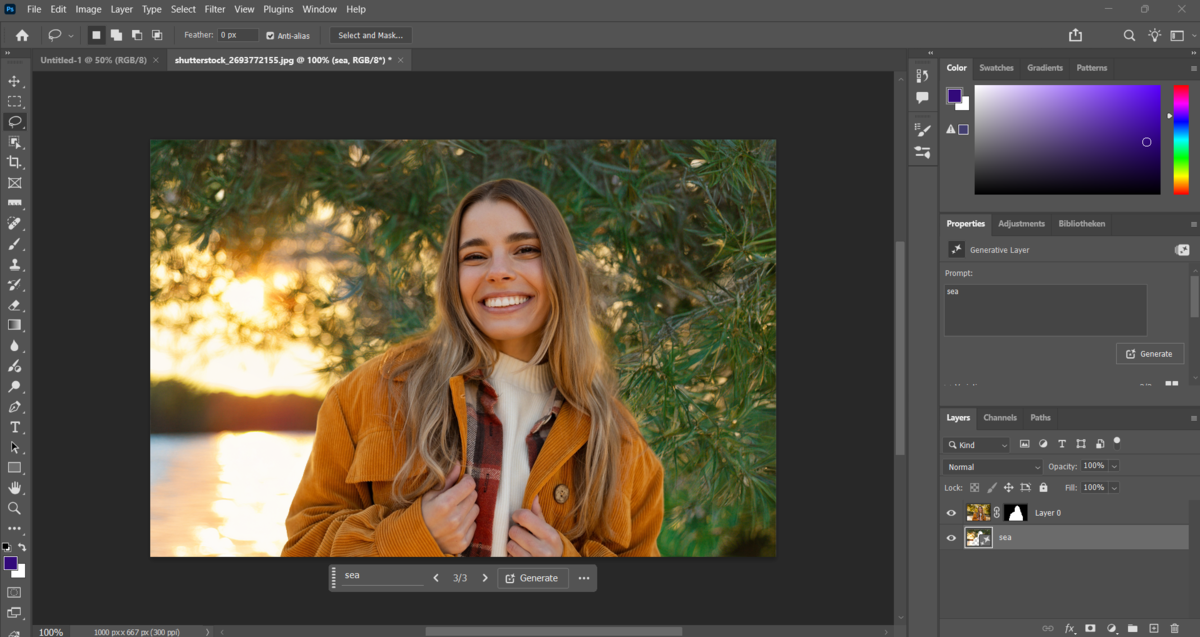Toggle Lock all padlock icon

click(x=1043, y=487)
